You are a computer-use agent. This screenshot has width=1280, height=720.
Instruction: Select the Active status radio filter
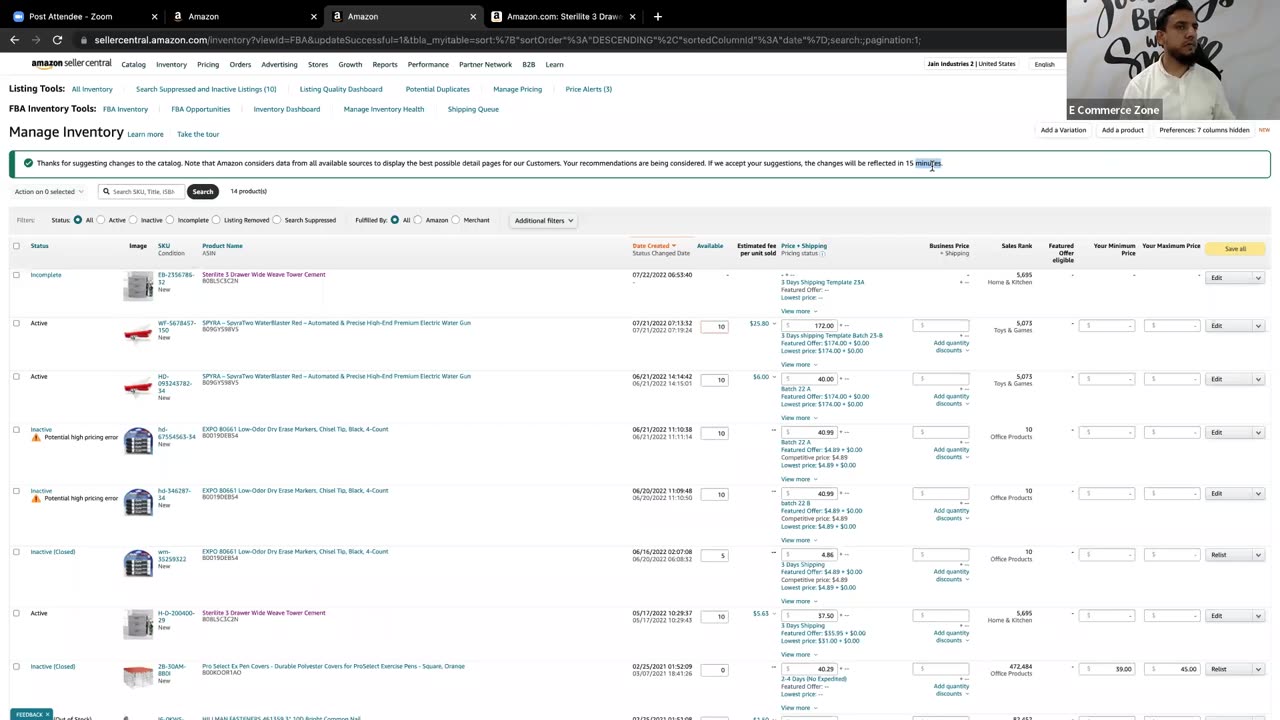pyautogui.click(x=102, y=220)
